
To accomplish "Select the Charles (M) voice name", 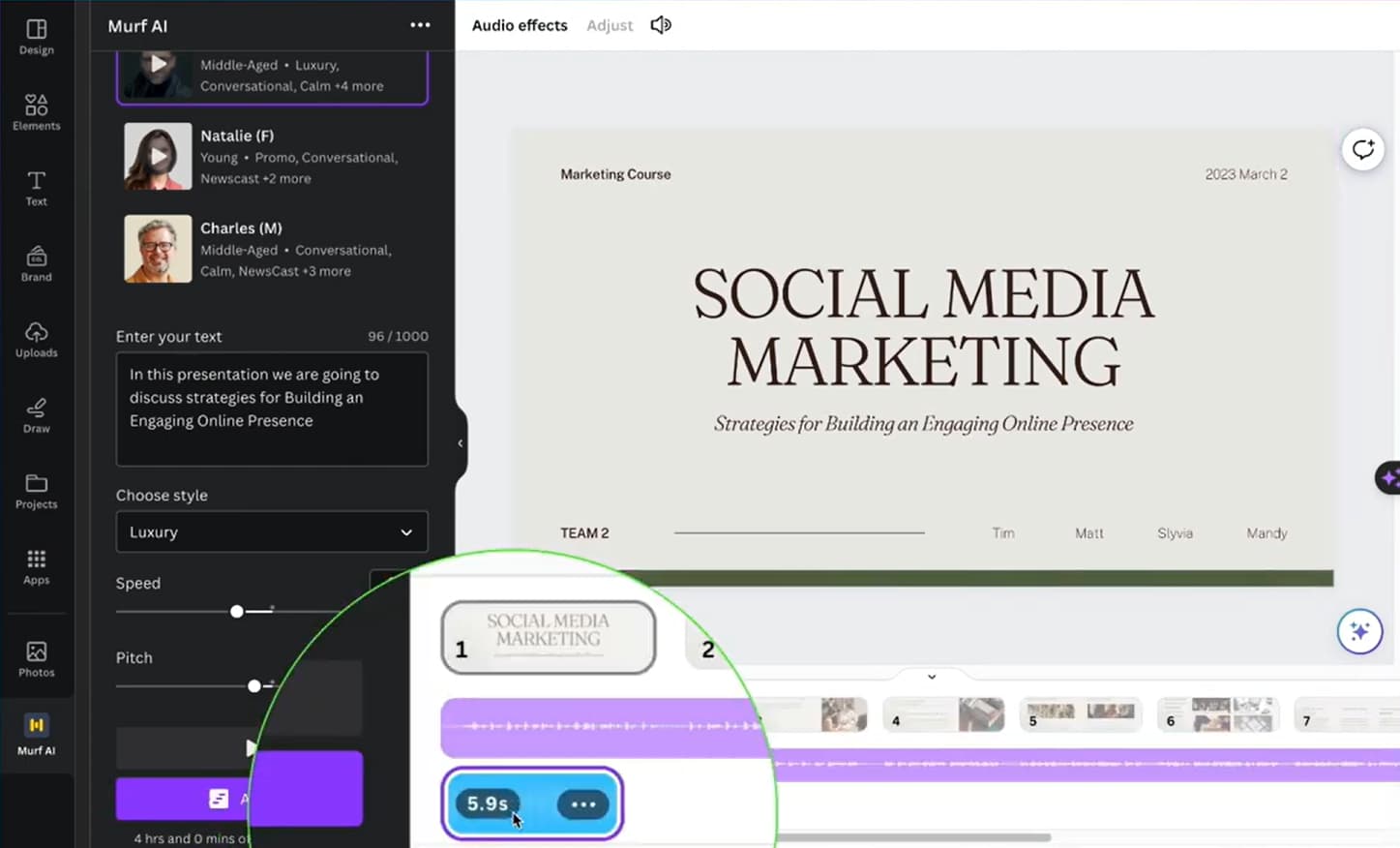I will pyautogui.click(x=241, y=227).
